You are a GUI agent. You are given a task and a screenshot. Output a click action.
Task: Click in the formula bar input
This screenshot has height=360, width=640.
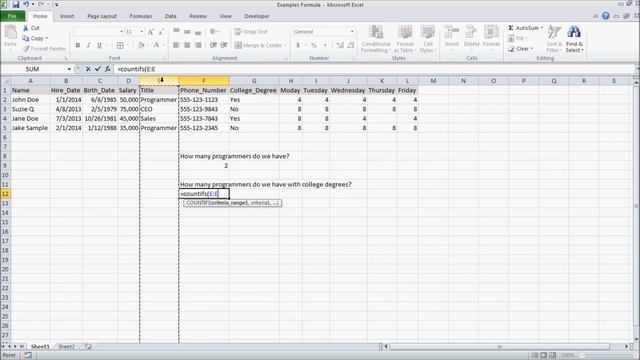[x=373, y=69]
